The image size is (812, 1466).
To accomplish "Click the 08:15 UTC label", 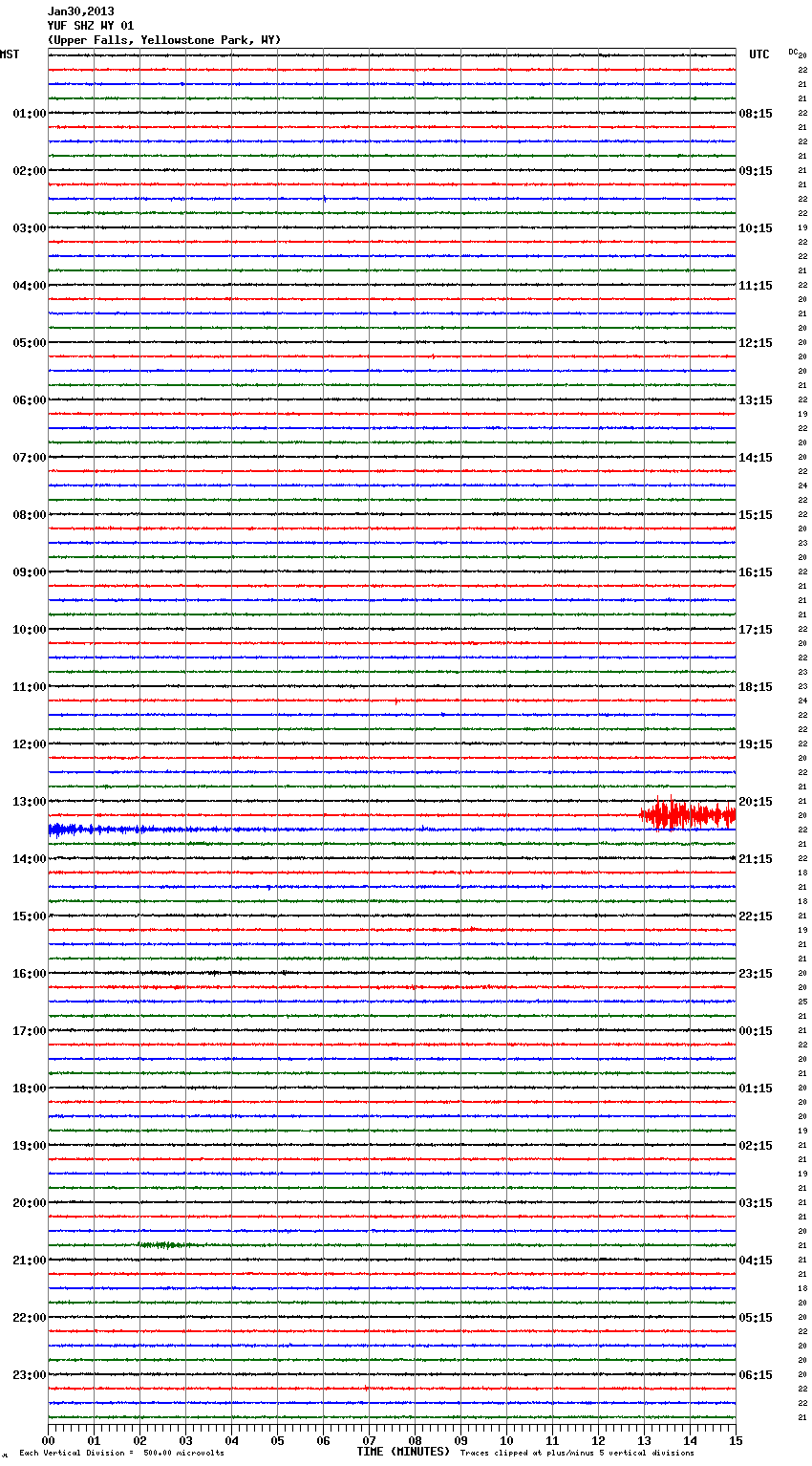I will 756,114.
